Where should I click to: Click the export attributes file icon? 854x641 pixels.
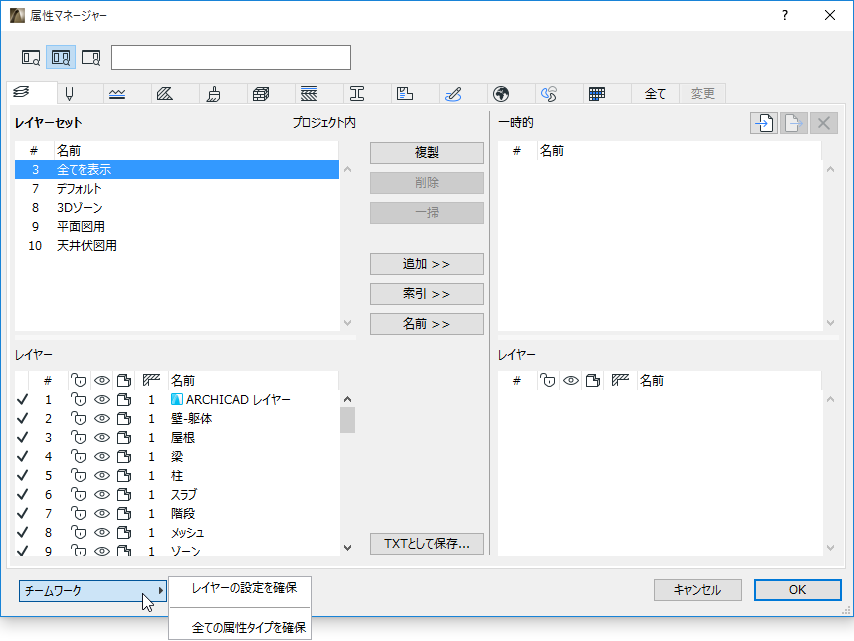point(794,123)
